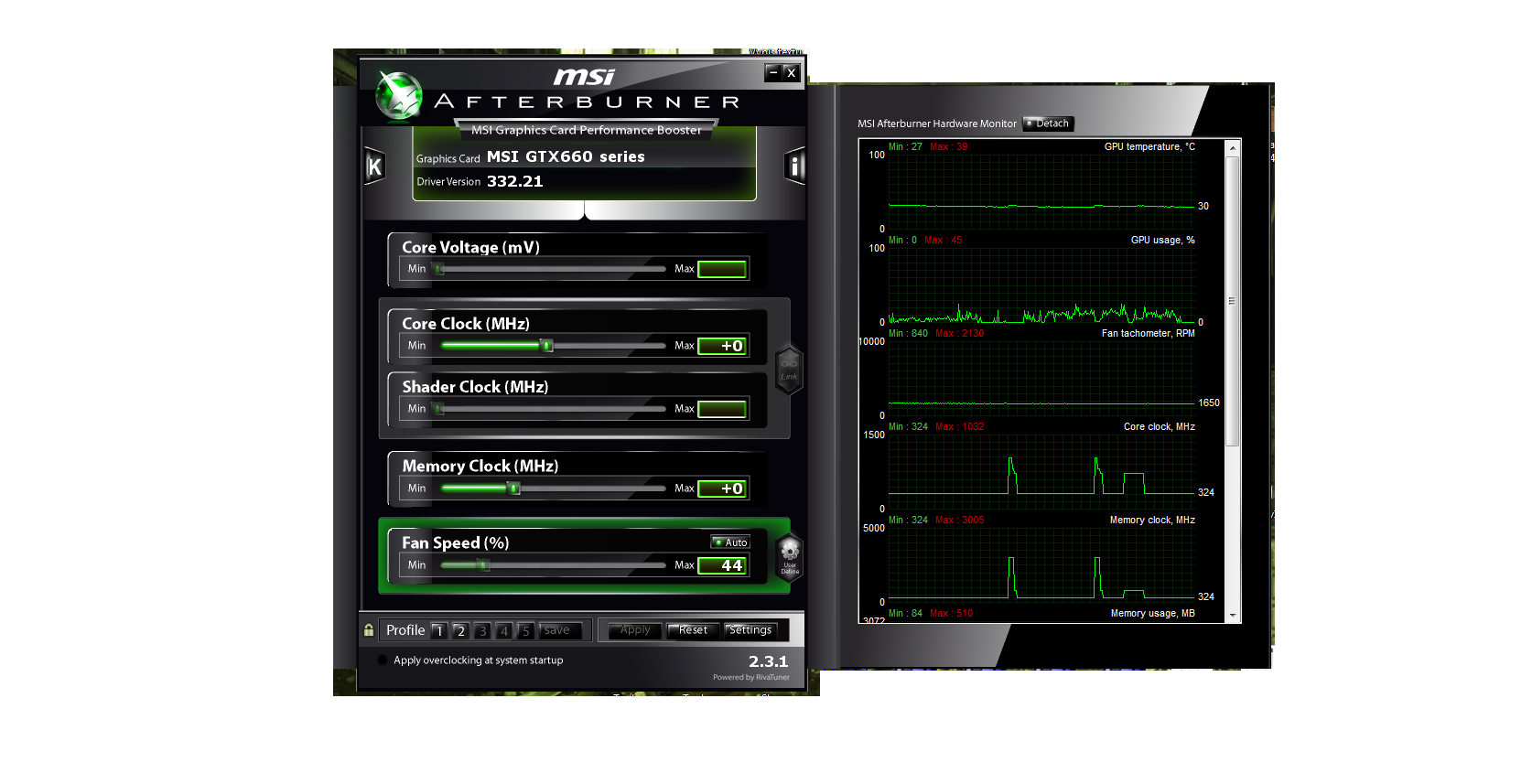
Task: Click the hardware monitor scrollbar thumb
Action: (x=1233, y=302)
